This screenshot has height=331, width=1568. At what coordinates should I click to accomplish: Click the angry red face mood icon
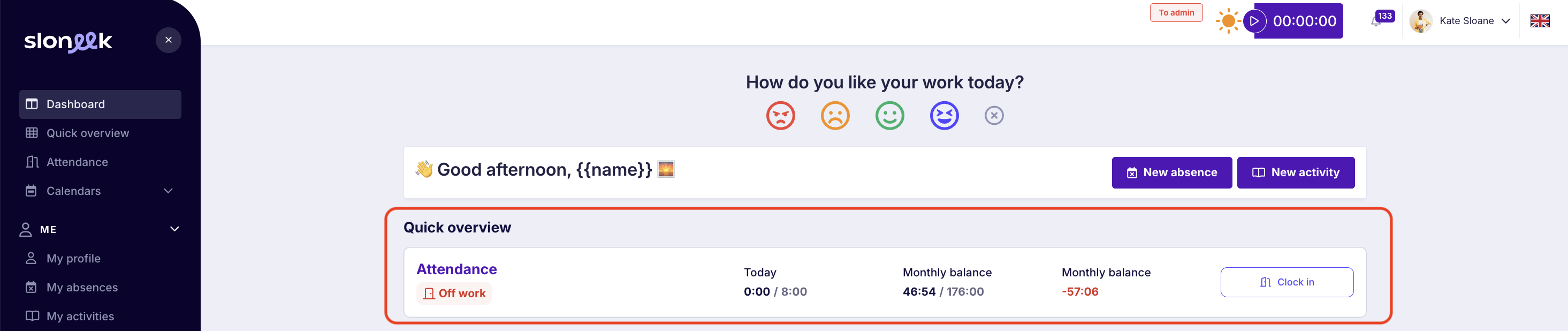pyautogui.click(x=780, y=115)
